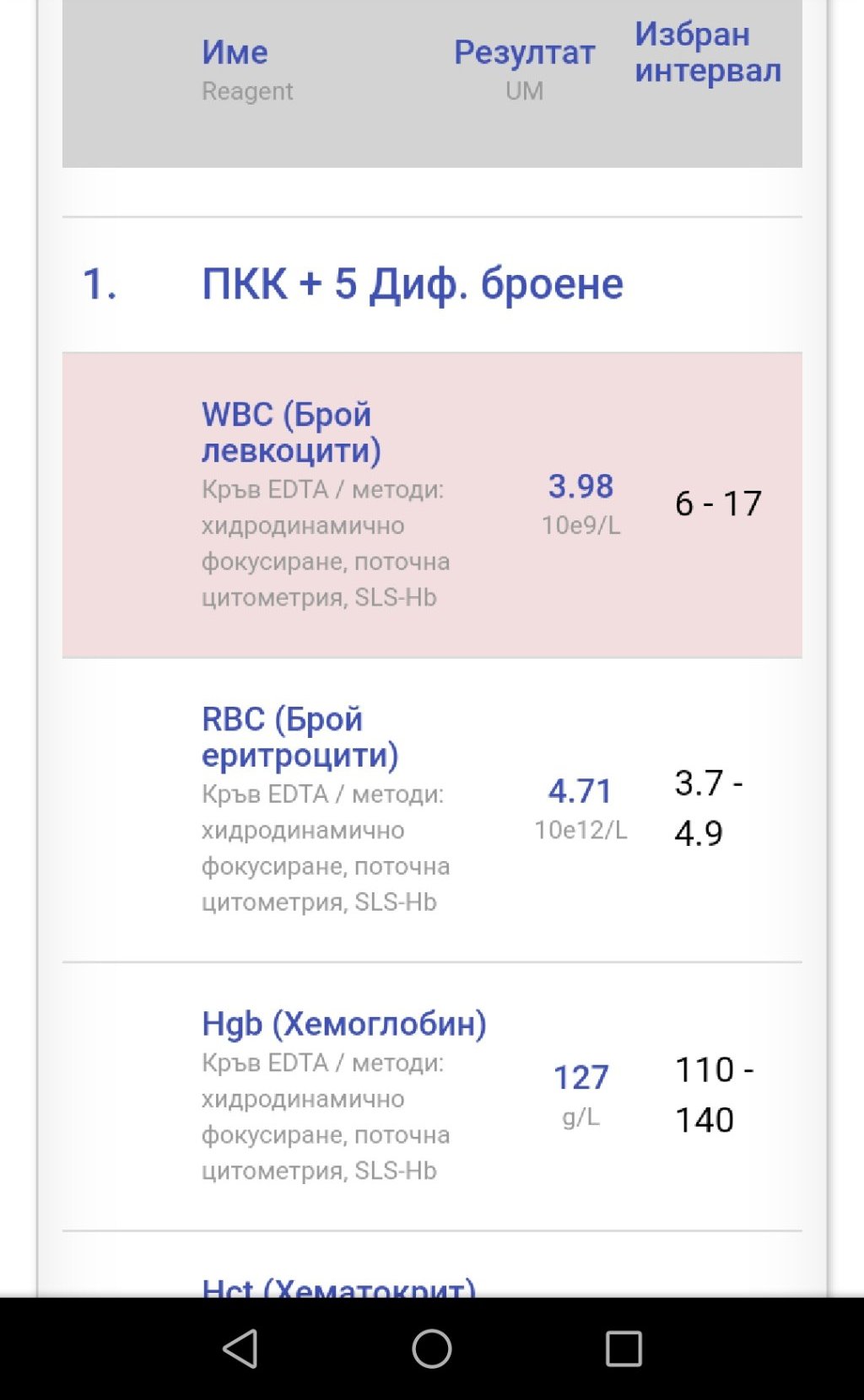Tap the section number 1. label
The height and width of the screenshot is (1400, 864).
pos(100,284)
